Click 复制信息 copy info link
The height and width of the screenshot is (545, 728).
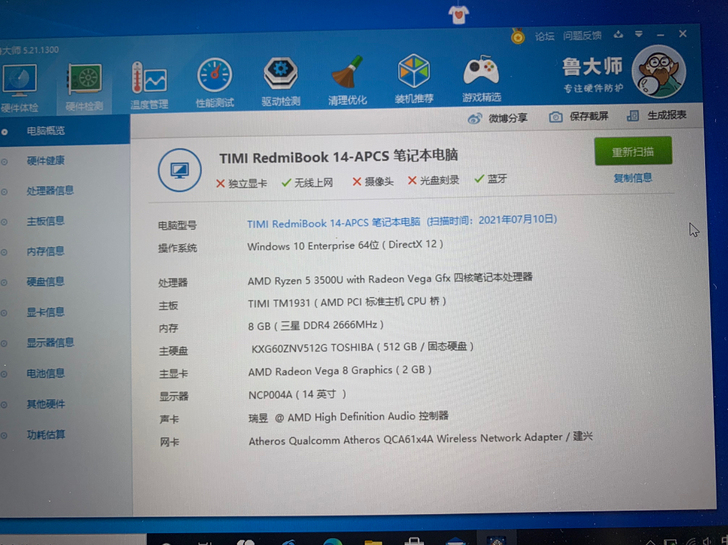[633, 178]
